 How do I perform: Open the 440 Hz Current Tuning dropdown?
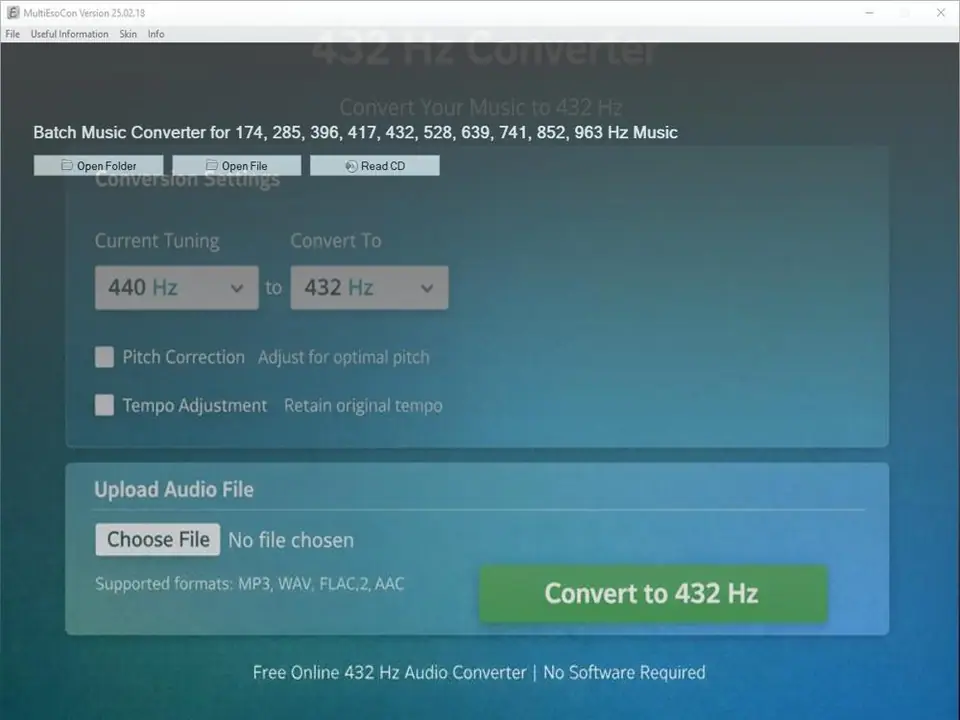[176, 287]
